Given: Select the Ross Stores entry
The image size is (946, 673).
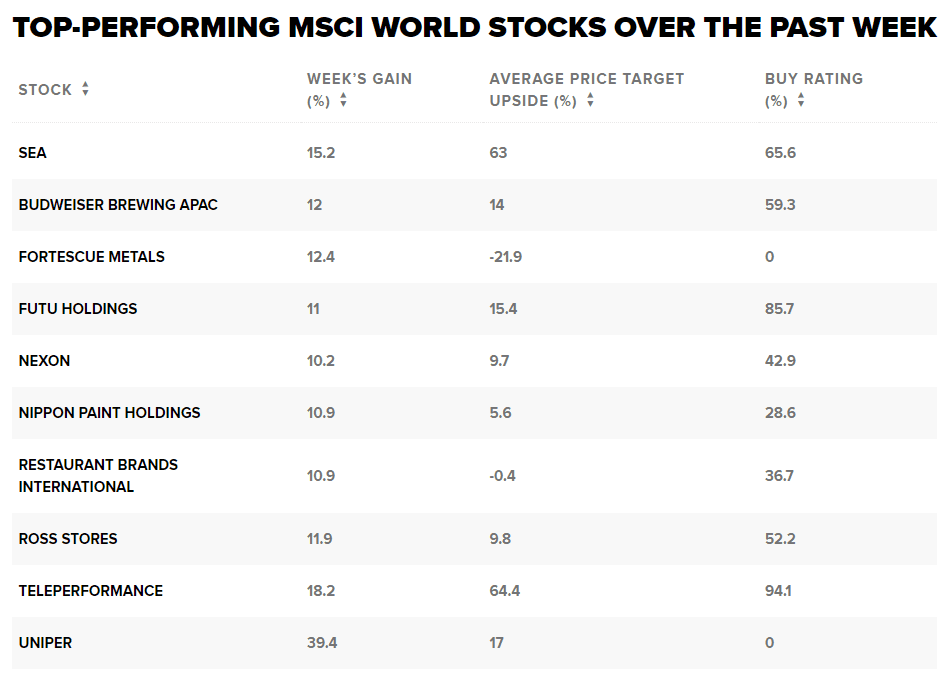Looking at the screenshot, I should click(68, 539).
